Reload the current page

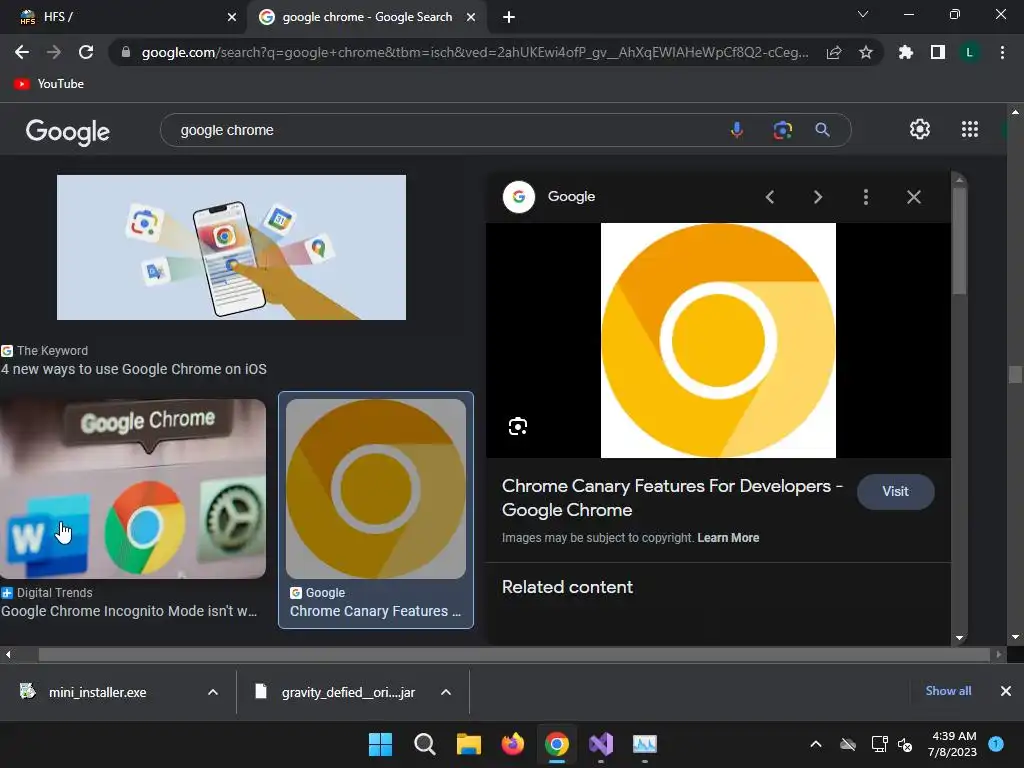86,52
